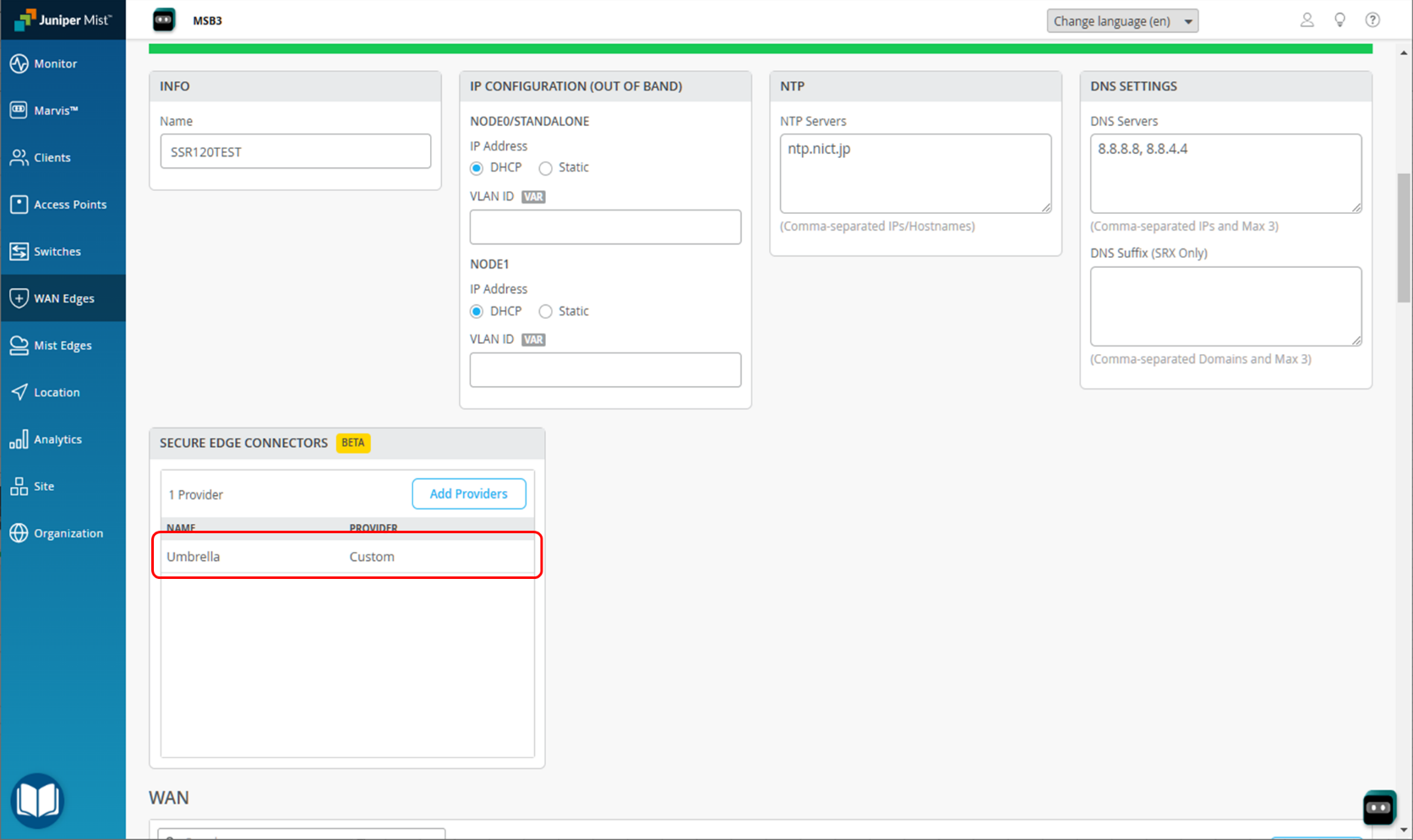
Task: Open the Umbrella provider row
Action: (347, 556)
